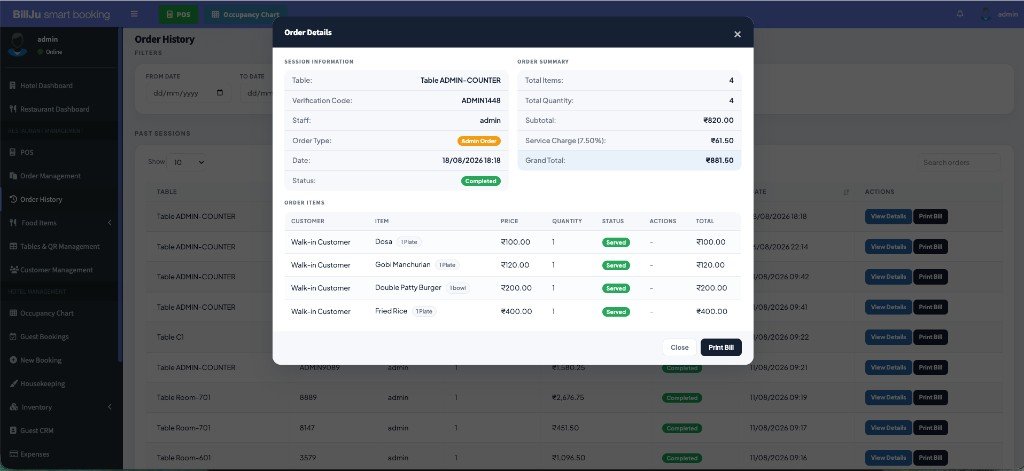
Task: Click the Completed status badge in dialog
Action: (x=481, y=181)
